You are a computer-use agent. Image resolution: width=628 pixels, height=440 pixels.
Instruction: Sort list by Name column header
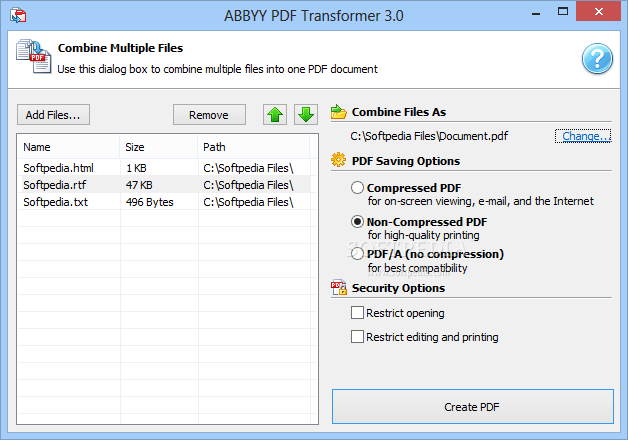[68, 147]
